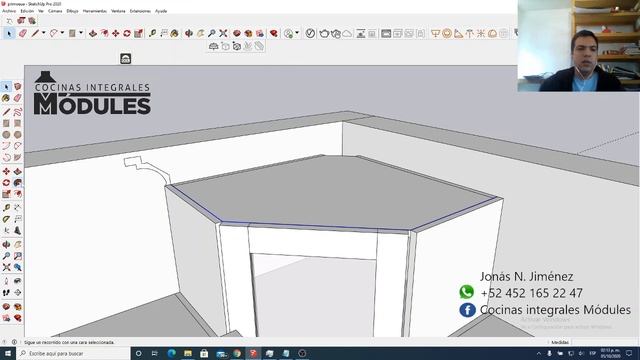Select the Move tool in top toolbar
640x360 pixels.
(116, 33)
